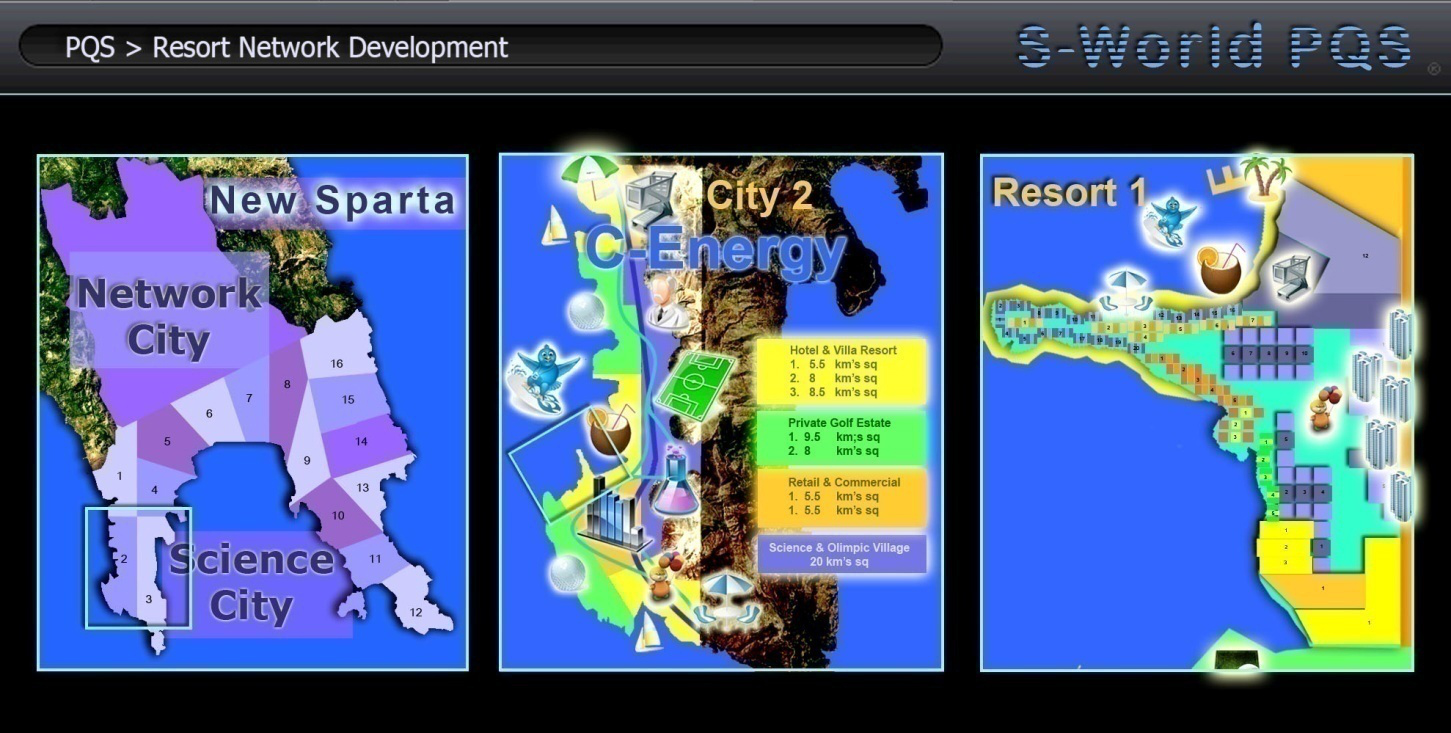Click the balloon teddy bear in Resort 1

[x=1325, y=410]
